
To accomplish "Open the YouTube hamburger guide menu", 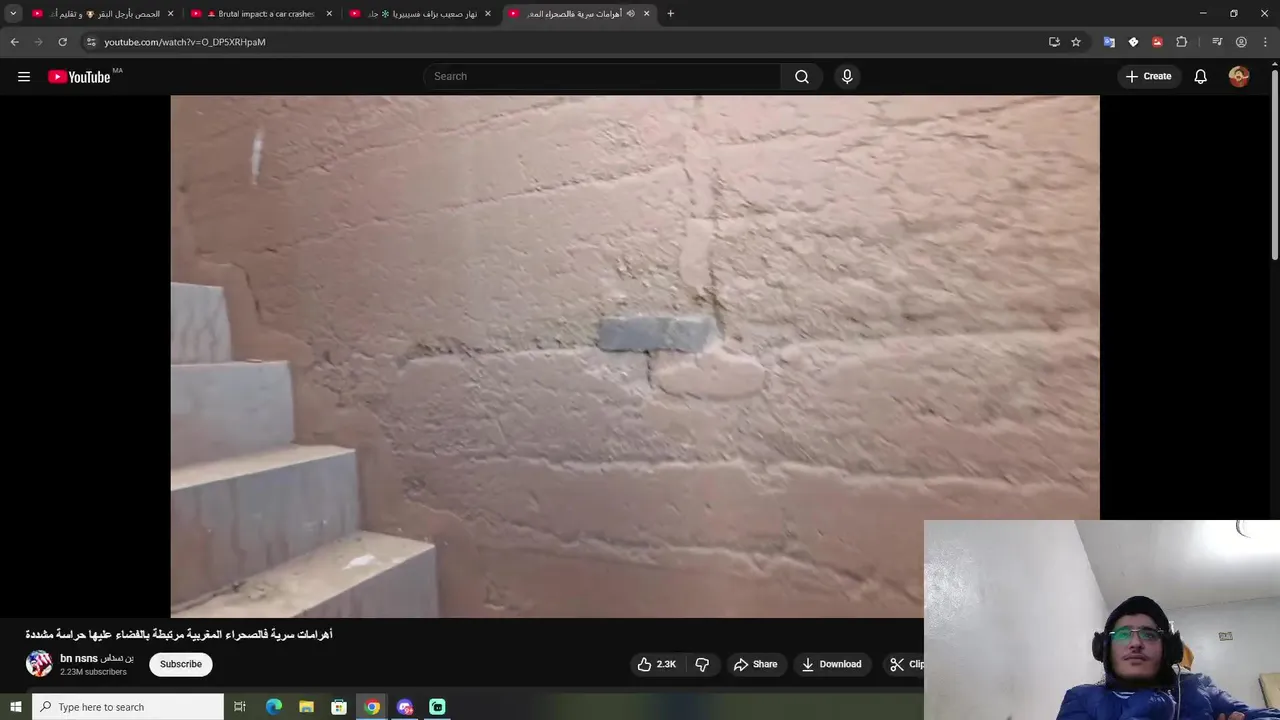I will tap(24, 76).
